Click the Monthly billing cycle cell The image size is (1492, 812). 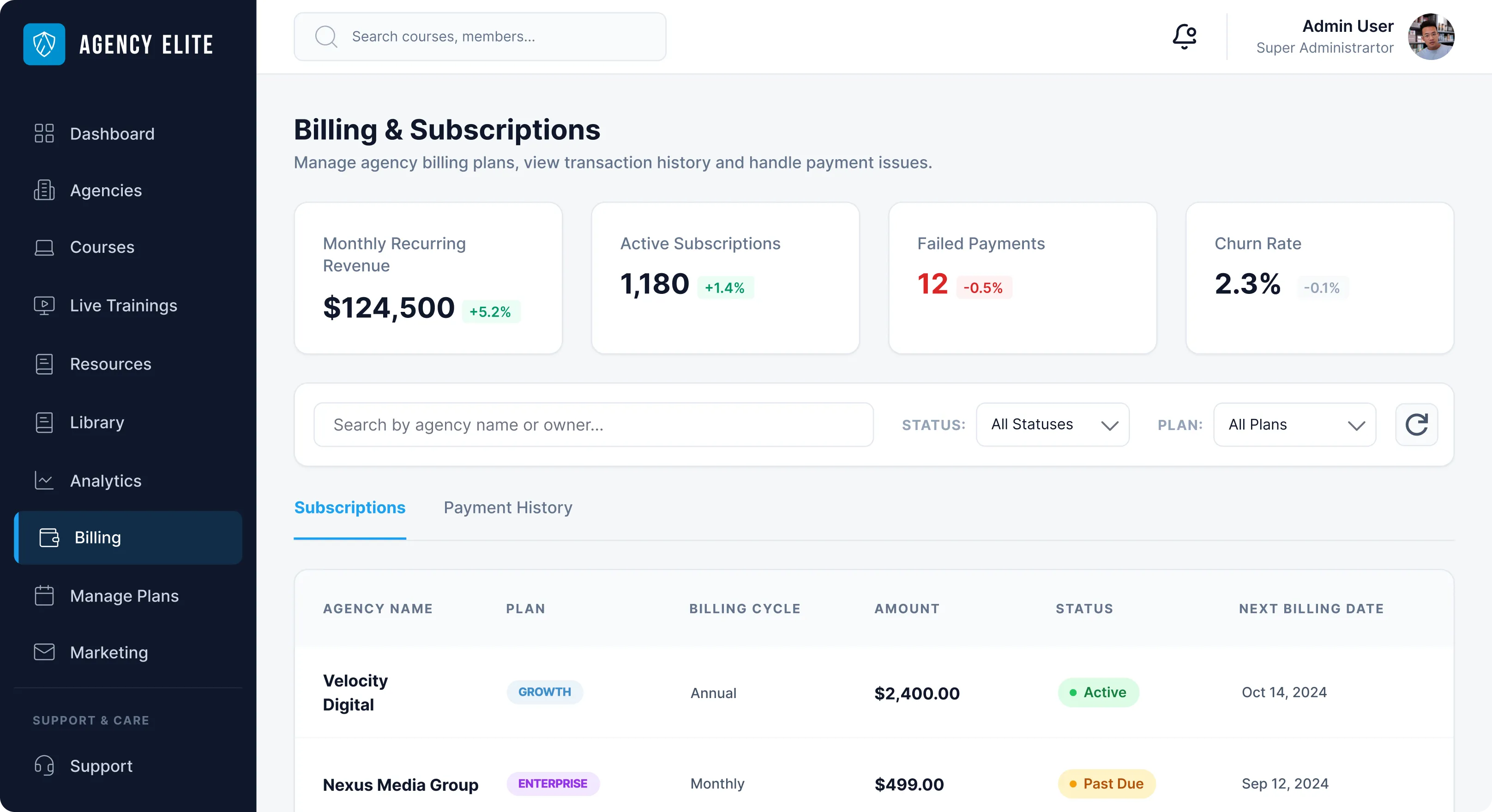(x=717, y=784)
